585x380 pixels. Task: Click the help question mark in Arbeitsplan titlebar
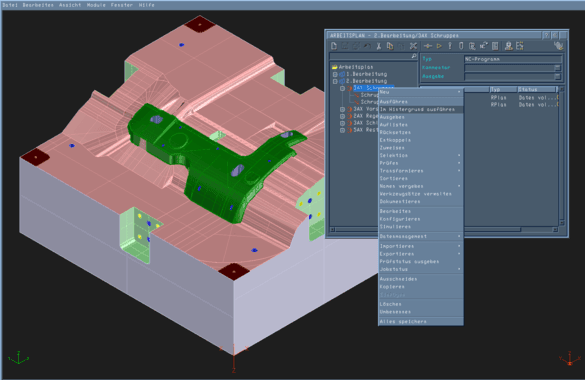click(x=546, y=35)
